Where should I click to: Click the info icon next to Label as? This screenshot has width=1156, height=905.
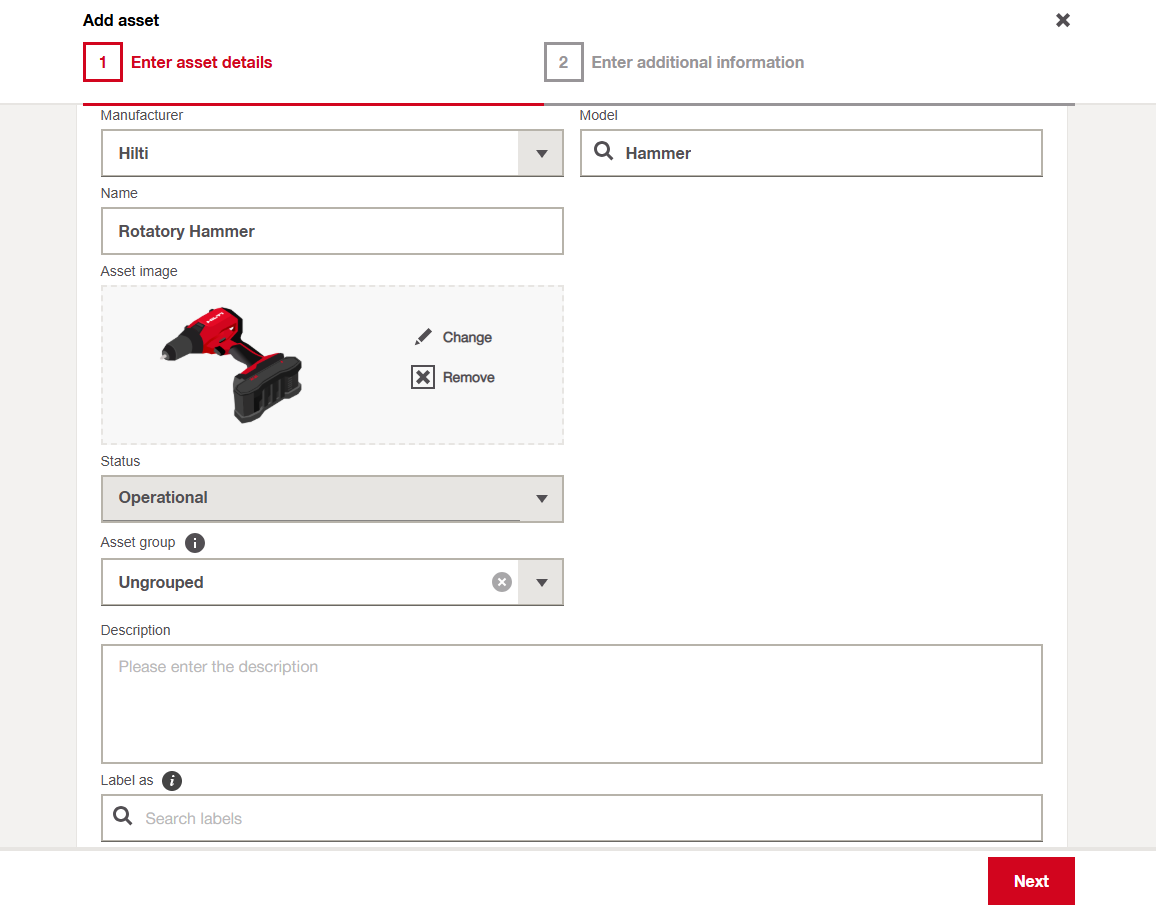[172, 781]
